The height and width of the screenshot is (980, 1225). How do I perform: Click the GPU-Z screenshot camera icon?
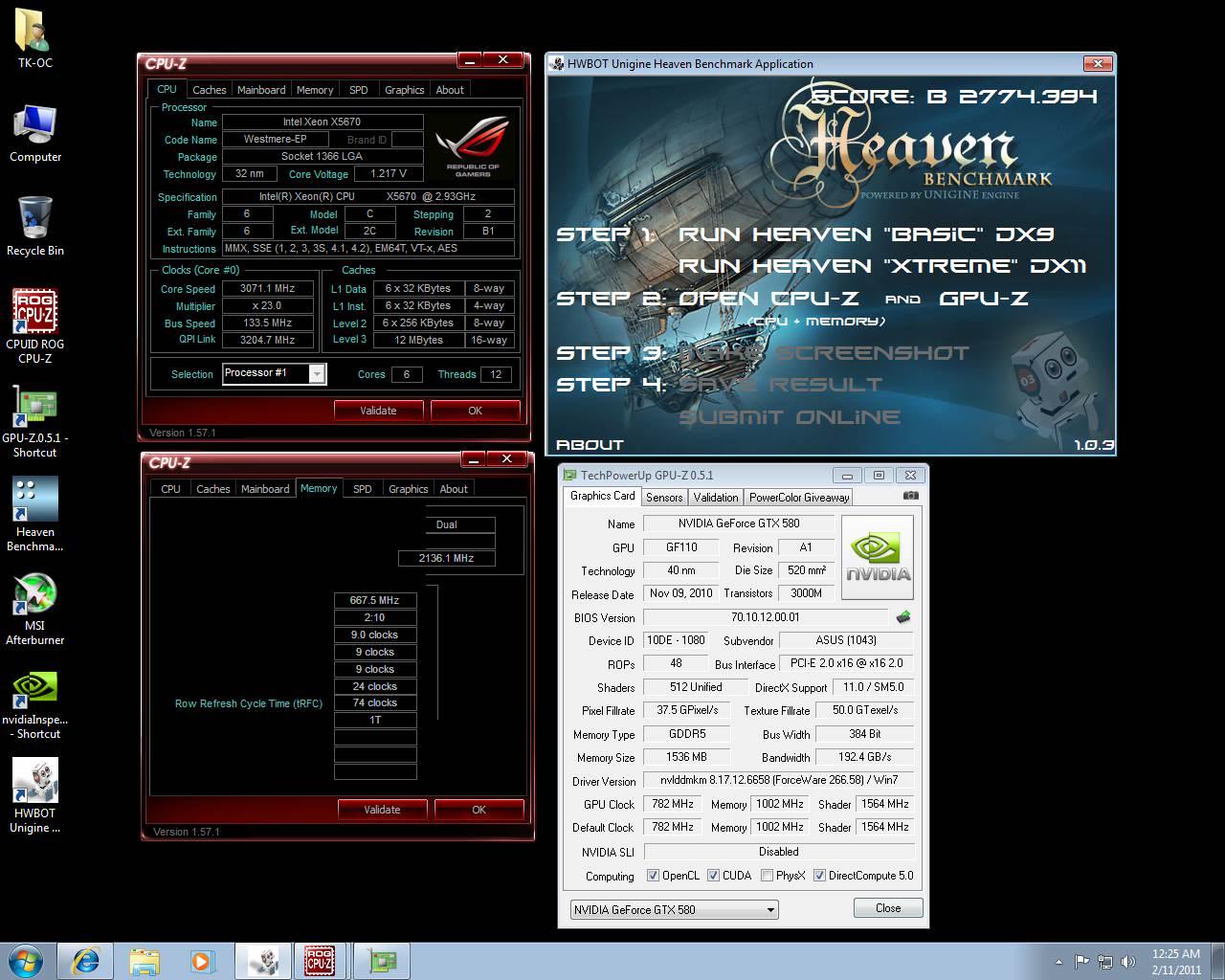[910, 496]
